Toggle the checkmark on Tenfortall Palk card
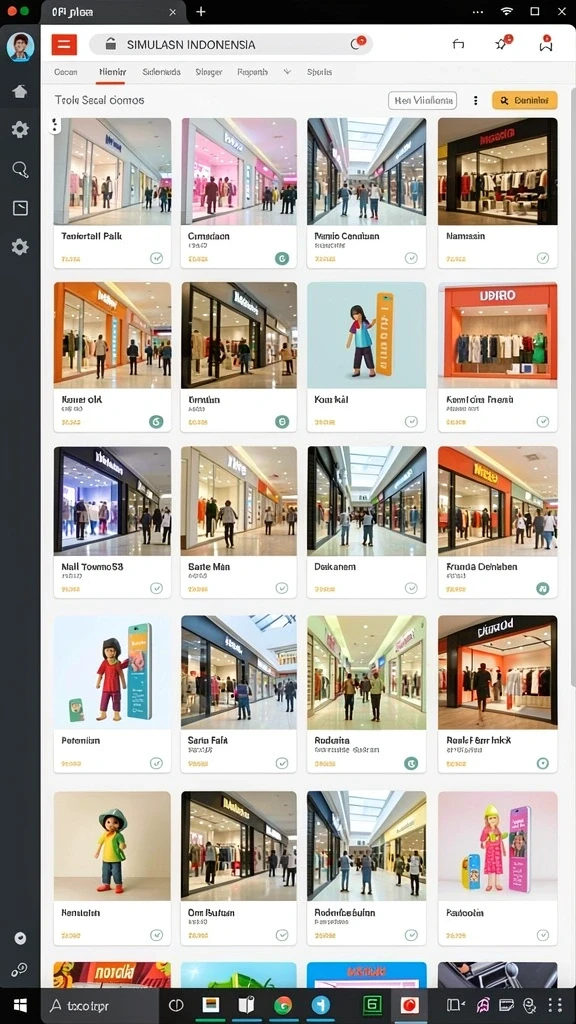This screenshot has width=576, height=1024. pos(156,257)
